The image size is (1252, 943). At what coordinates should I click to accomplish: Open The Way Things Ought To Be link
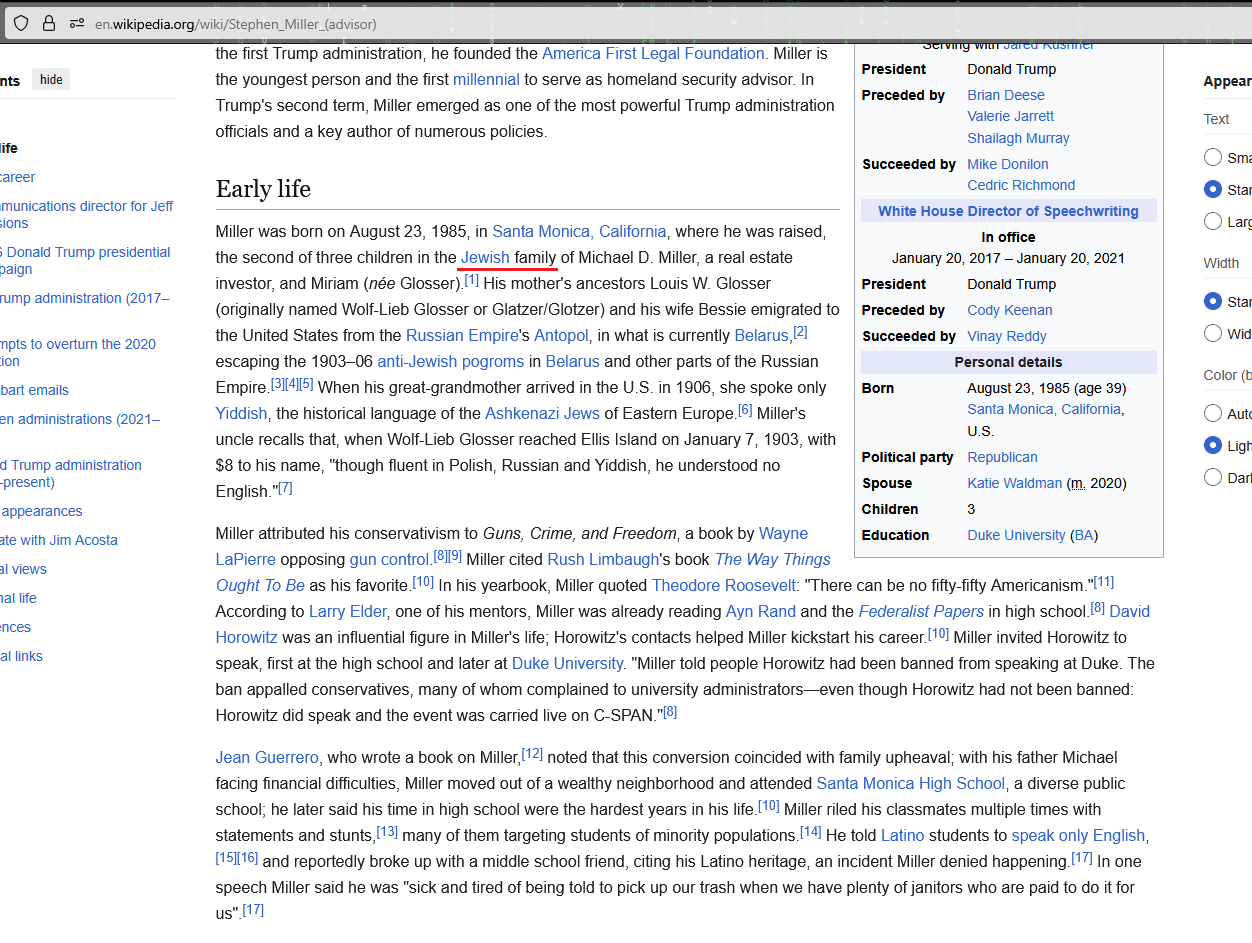click(x=772, y=559)
